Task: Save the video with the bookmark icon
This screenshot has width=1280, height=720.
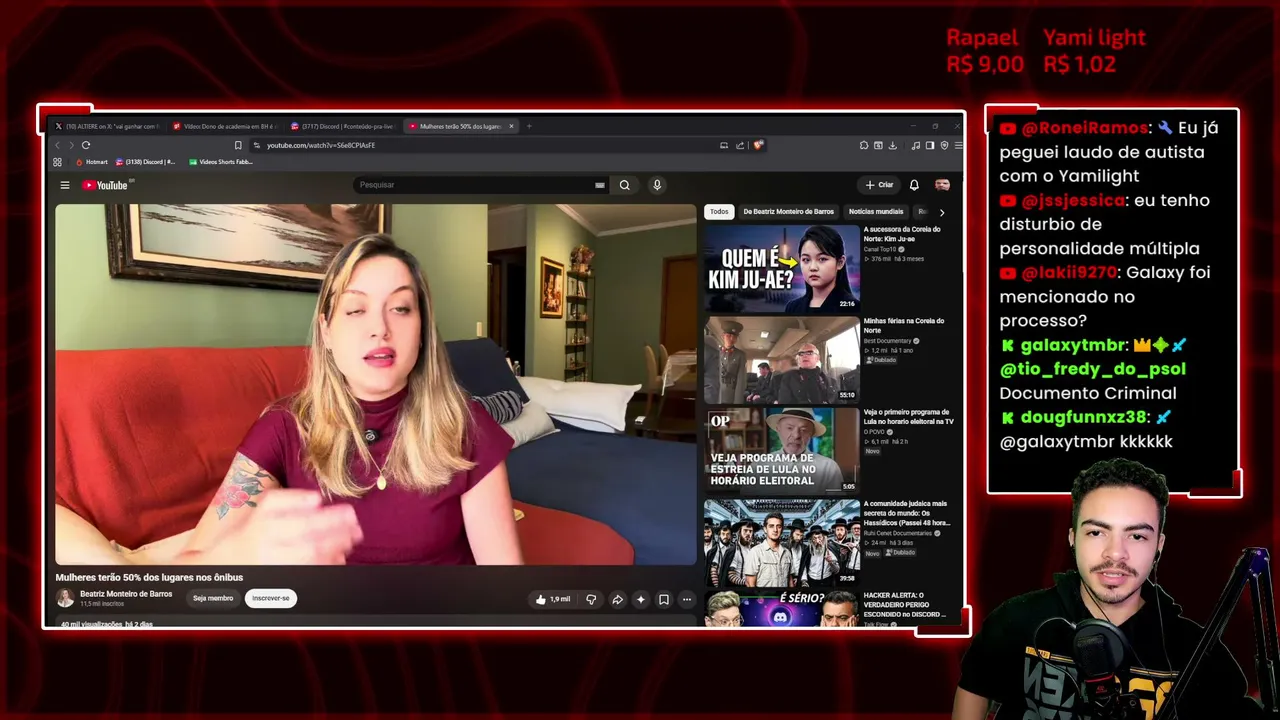Action: pos(663,599)
